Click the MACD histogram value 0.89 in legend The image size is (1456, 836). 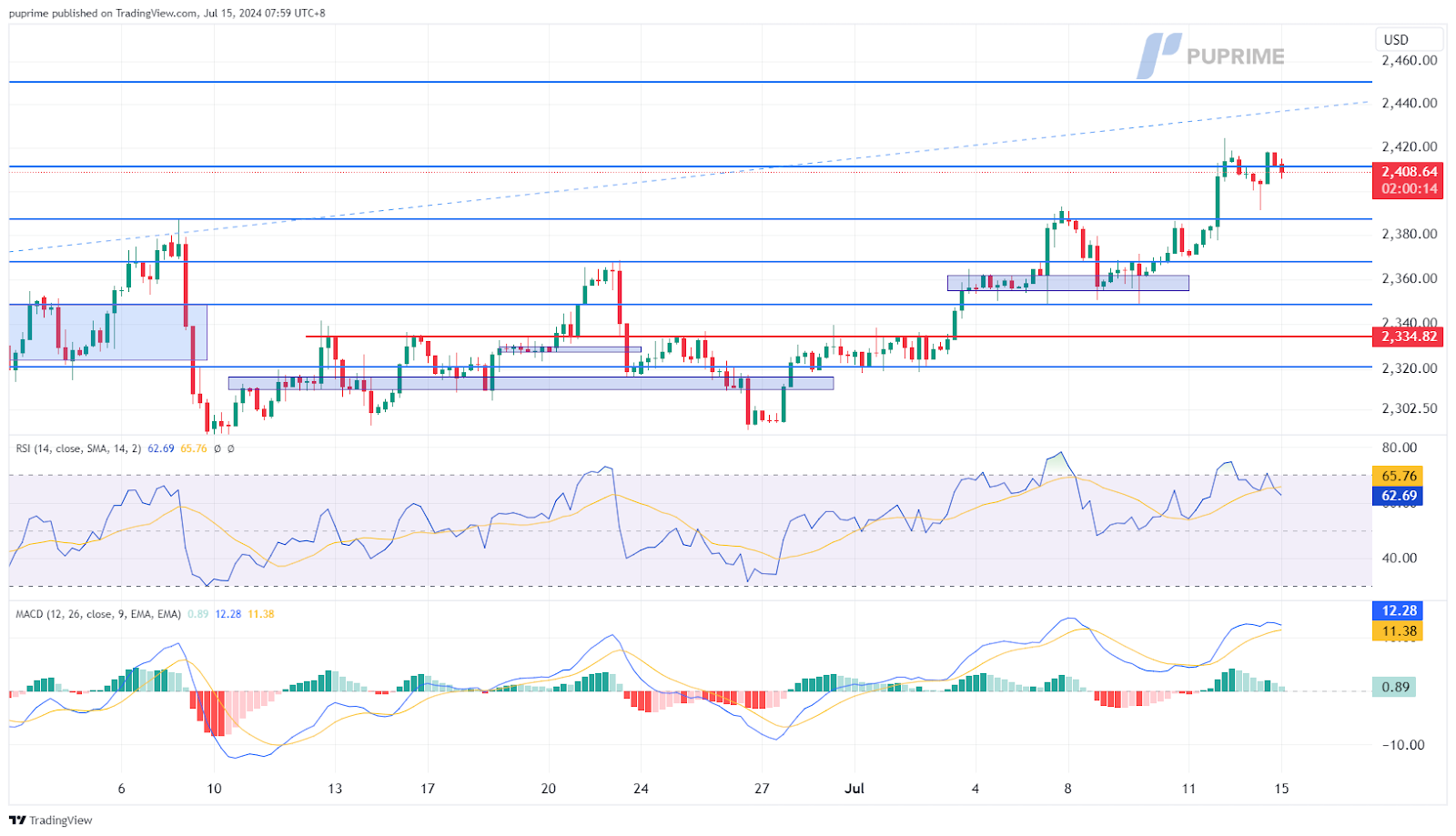coord(197,614)
